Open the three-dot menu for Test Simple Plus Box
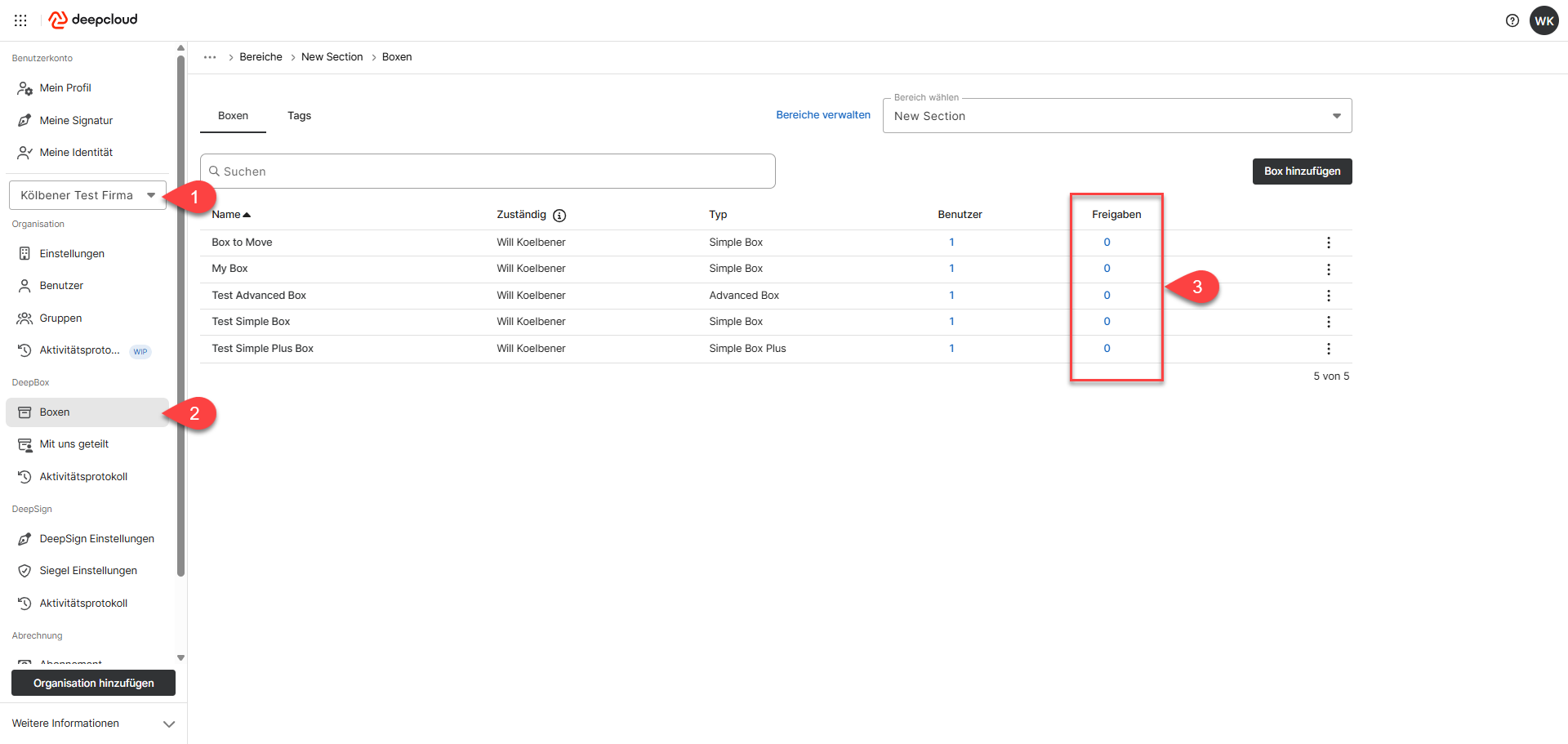 pyautogui.click(x=1329, y=349)
